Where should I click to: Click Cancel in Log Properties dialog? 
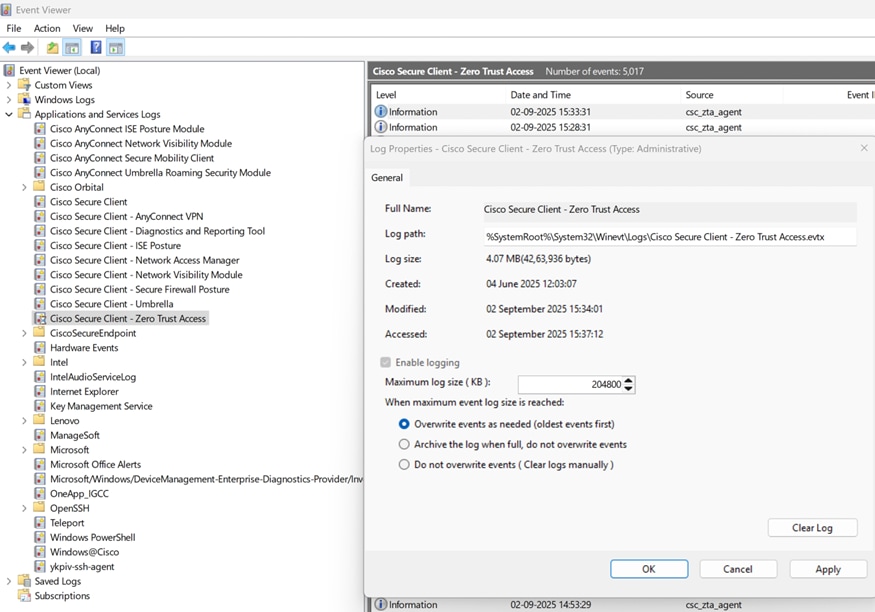point(738,569)
